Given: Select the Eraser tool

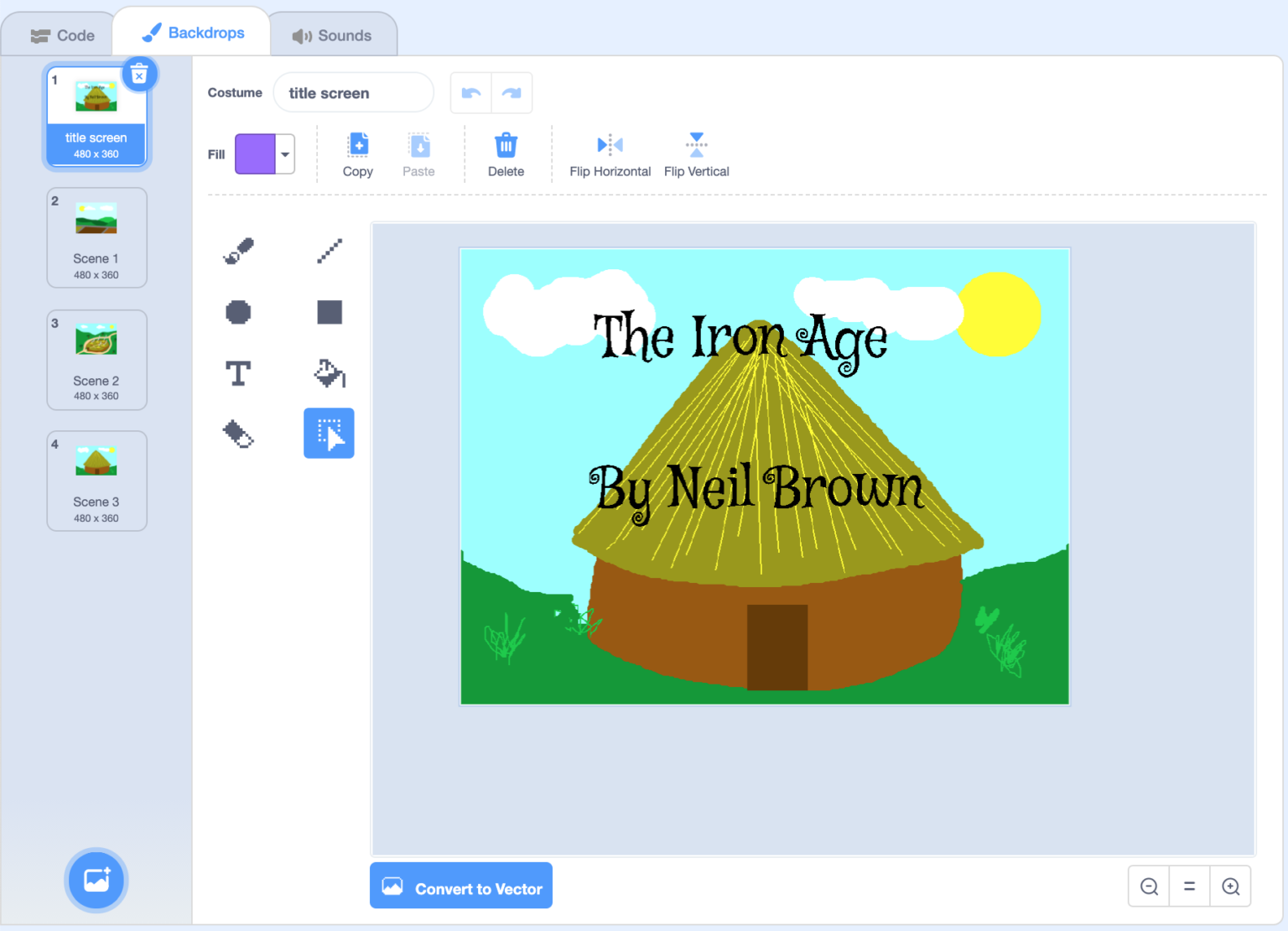Looking at the screenshot, I should (x=238, y=434).
